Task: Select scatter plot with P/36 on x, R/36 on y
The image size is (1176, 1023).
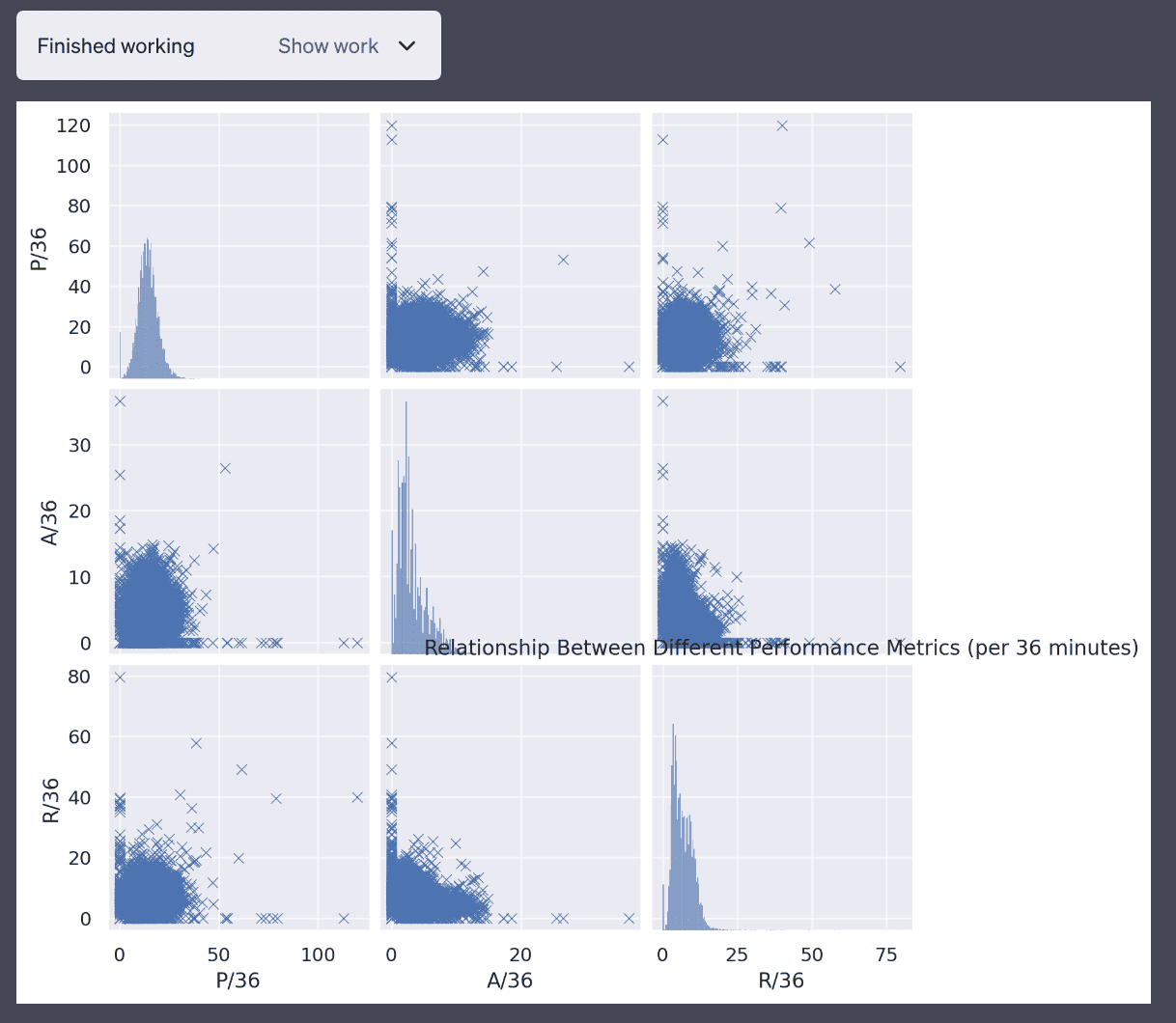Action: 239,797
